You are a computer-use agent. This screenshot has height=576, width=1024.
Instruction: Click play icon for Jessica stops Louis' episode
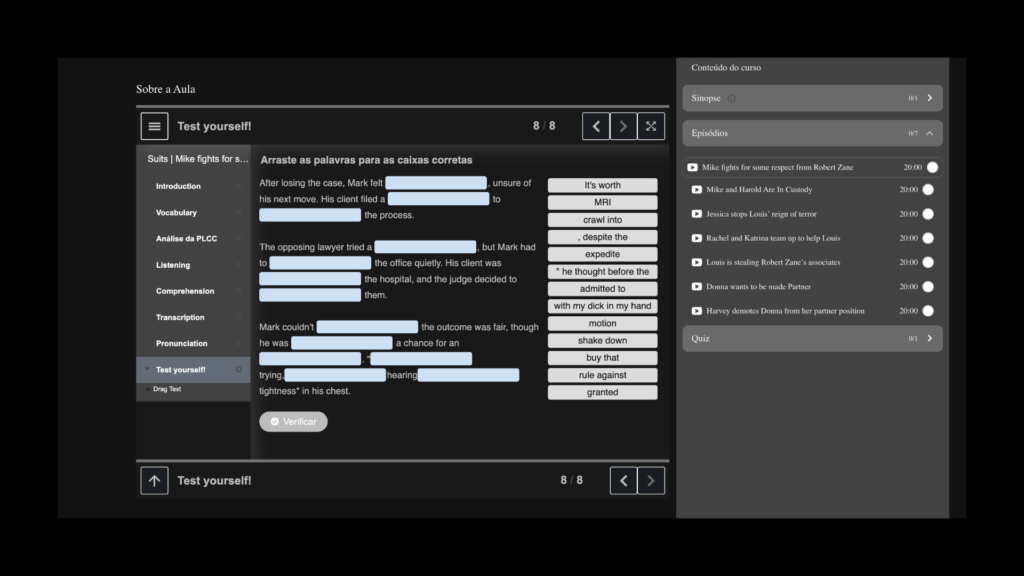(697, 214)
